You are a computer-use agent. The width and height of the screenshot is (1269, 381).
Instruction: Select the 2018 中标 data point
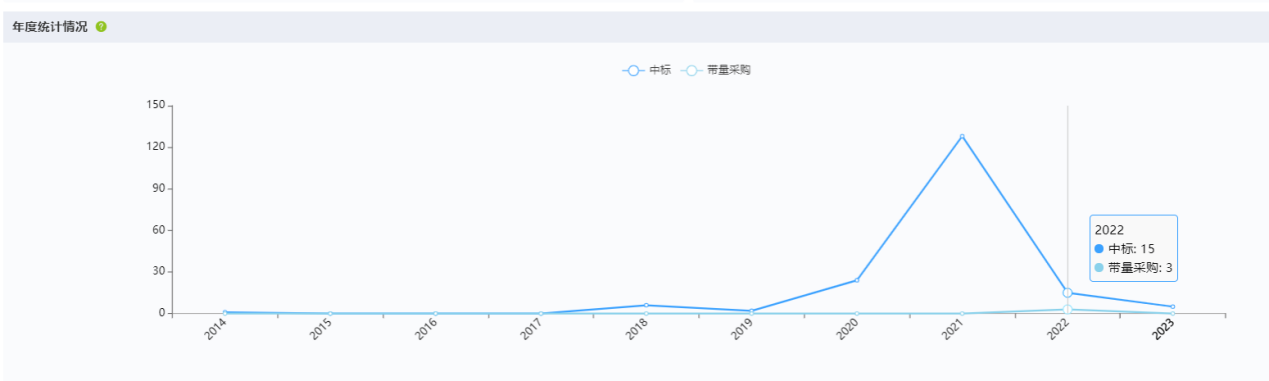coord(646,305)
